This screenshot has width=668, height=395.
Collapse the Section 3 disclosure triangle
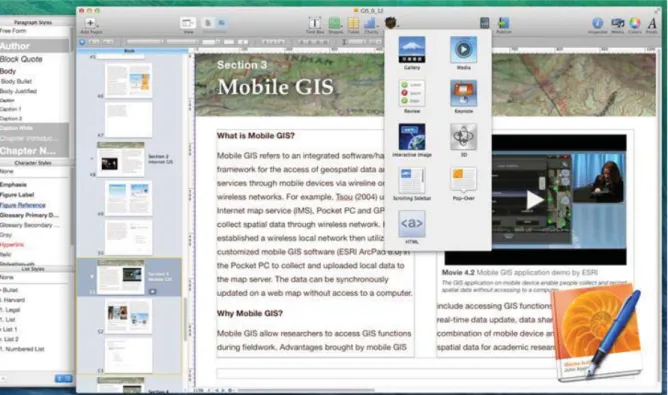[92, 276]
